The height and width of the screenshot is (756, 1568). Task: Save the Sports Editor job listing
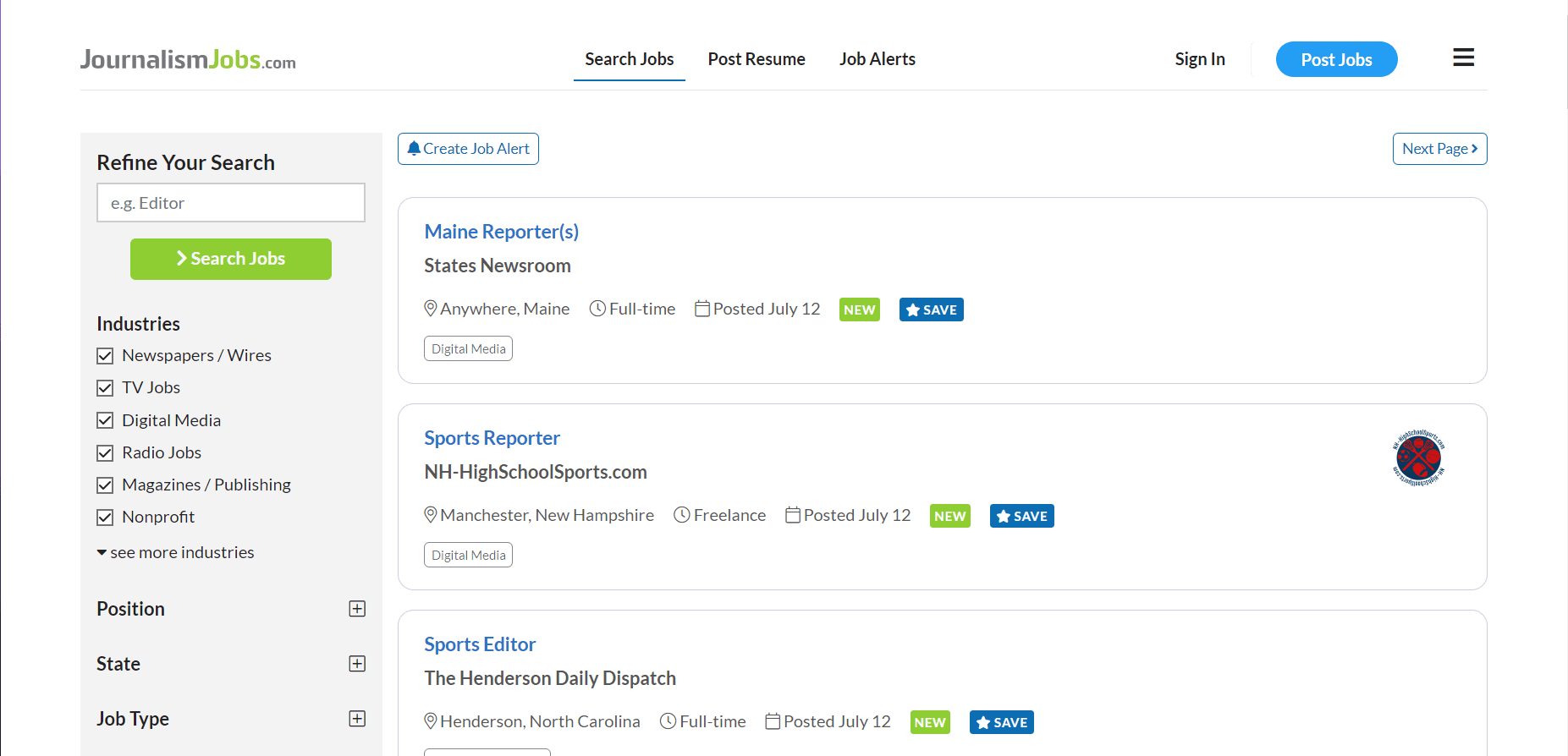1001,722
